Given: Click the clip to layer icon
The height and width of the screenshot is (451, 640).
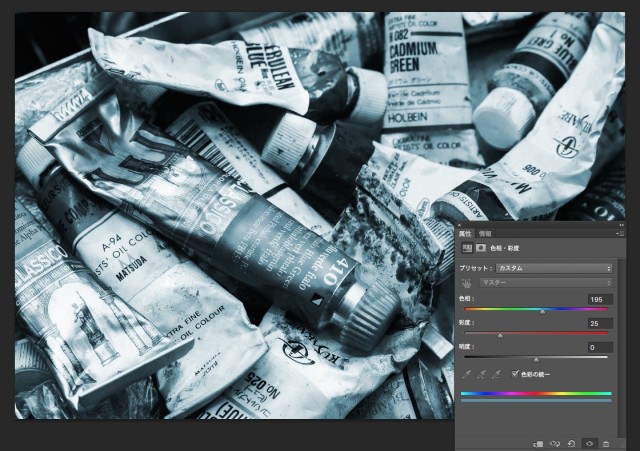Looking at the screenshot, I should [539, 443].
